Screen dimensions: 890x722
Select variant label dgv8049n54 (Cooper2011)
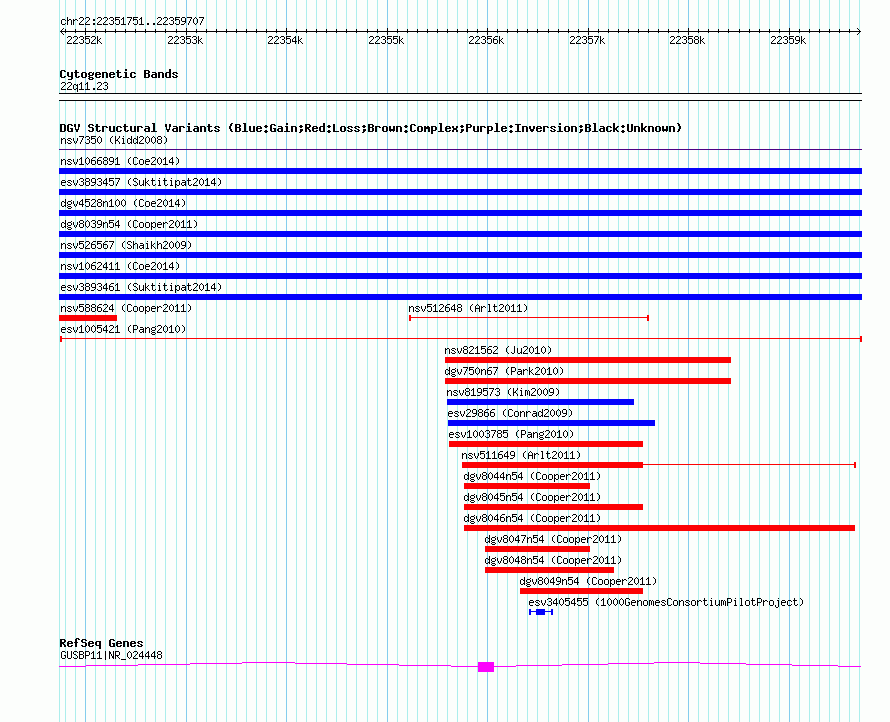pos(588,581)
